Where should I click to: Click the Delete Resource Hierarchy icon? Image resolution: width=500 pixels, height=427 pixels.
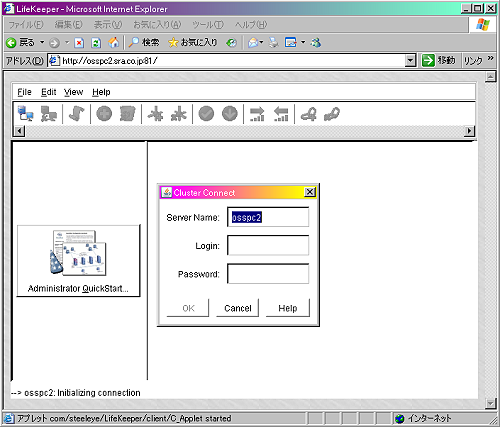pos(127,114)
